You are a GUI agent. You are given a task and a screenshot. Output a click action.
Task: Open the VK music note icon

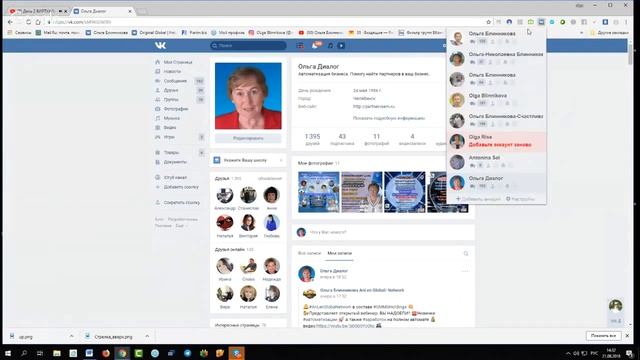pos(330,45)
